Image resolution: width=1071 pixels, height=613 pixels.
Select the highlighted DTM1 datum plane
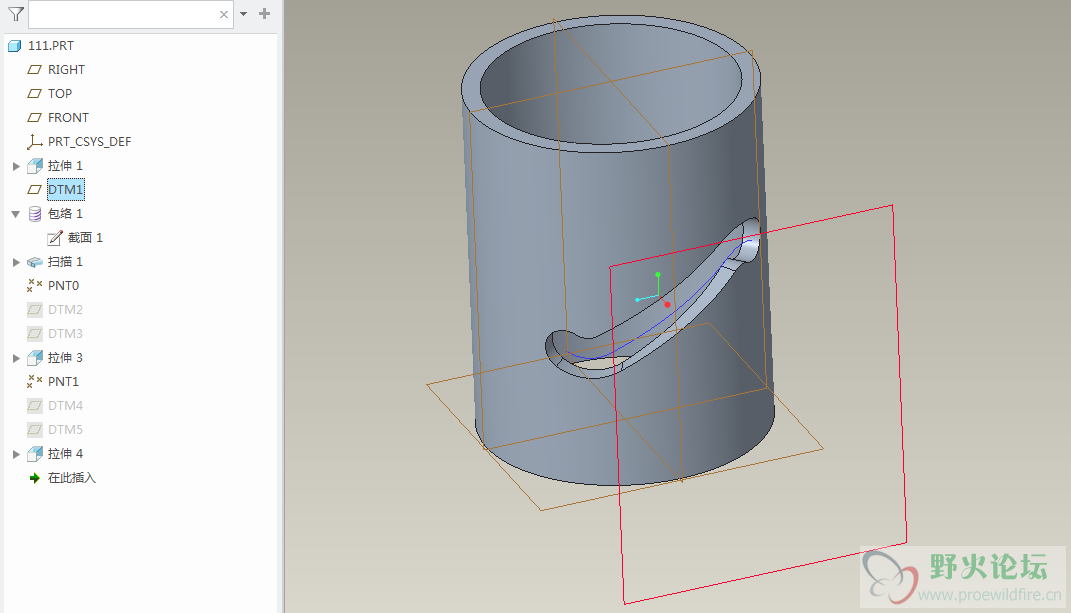66,190
